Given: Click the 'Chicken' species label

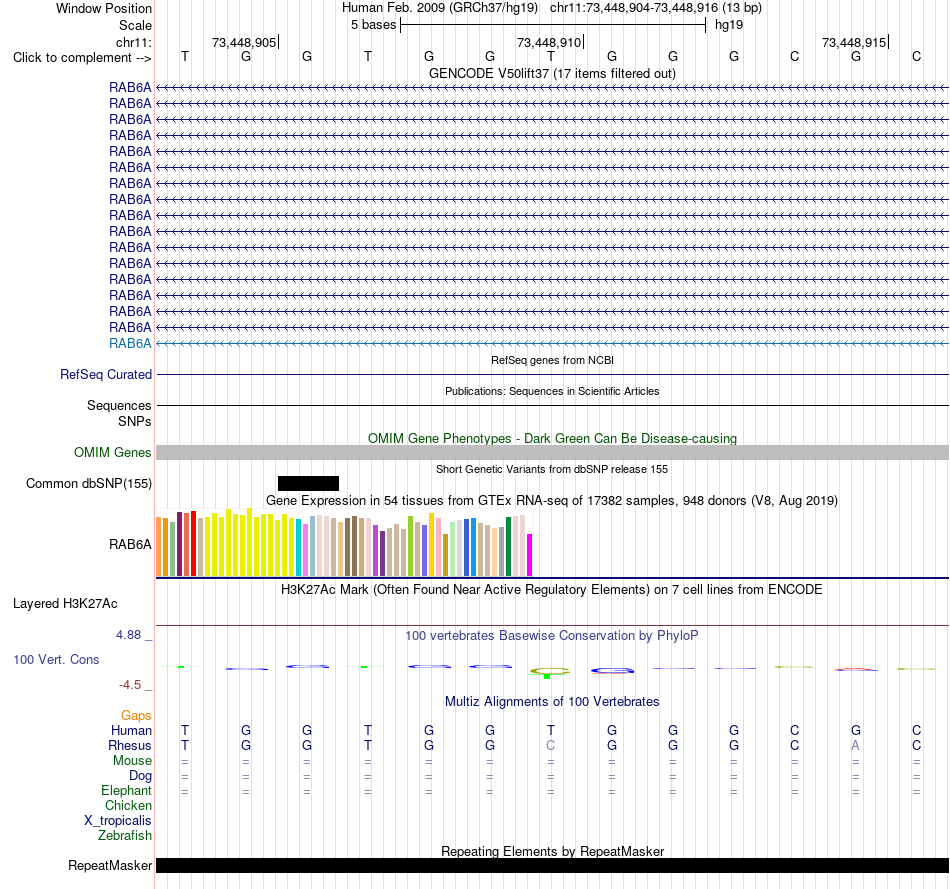Looking at the screenshot, I should point(128,805).
